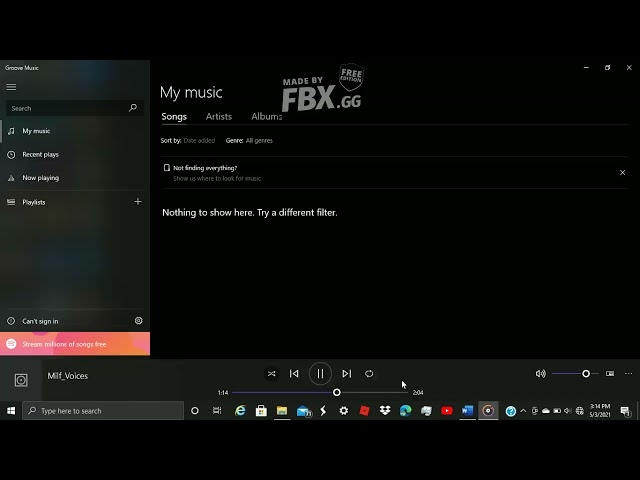Show hidden system tray icons

click(x=523, y=411)
